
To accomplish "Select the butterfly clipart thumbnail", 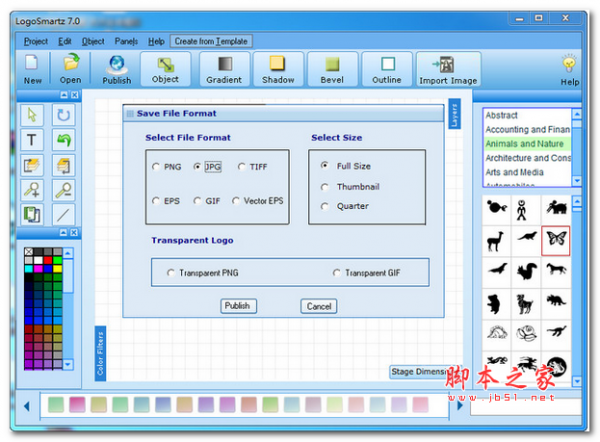I will pos(556,241).
